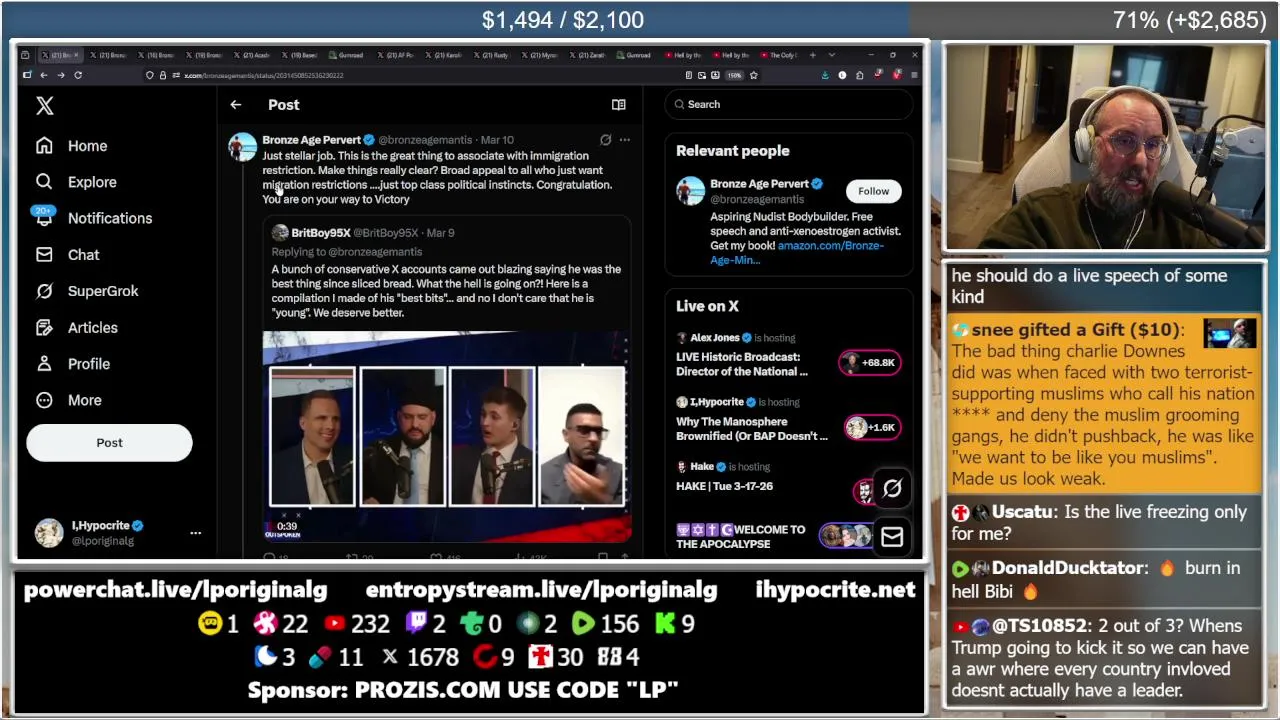Image resolution: width=1280 pixels, height=720 pixels.
Task: Go back with the arrow beside the Post heading
Action: [x=236, y=105]
